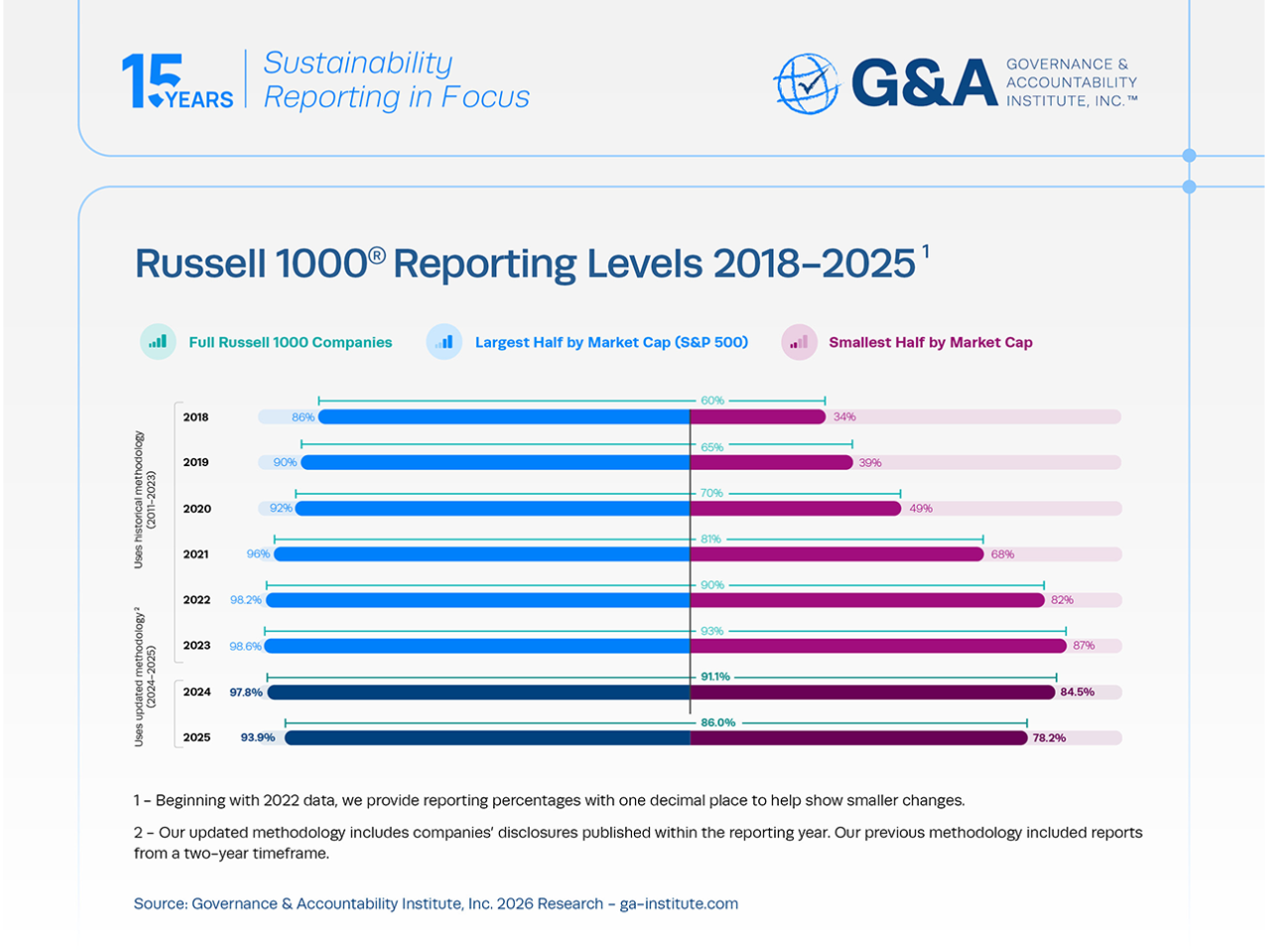Select the 'Largest Half by Market Cap (S&P 500)' label
The image size is (1270, 952).
(611, 342)
